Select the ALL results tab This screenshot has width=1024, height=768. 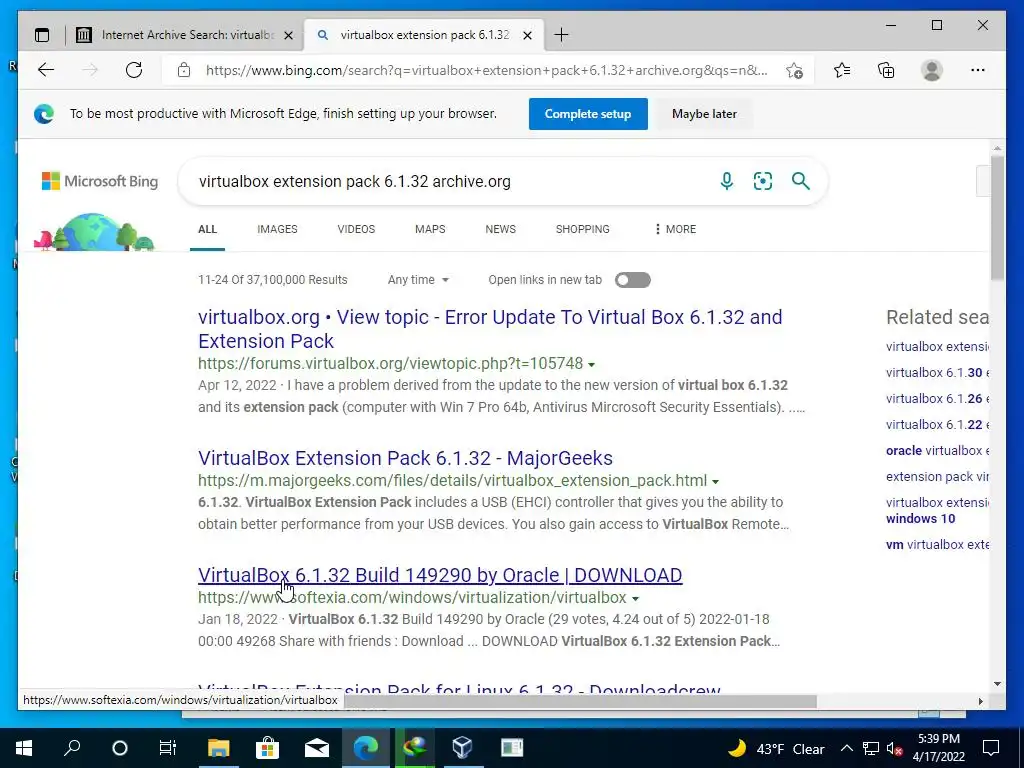tap(208, 229)
